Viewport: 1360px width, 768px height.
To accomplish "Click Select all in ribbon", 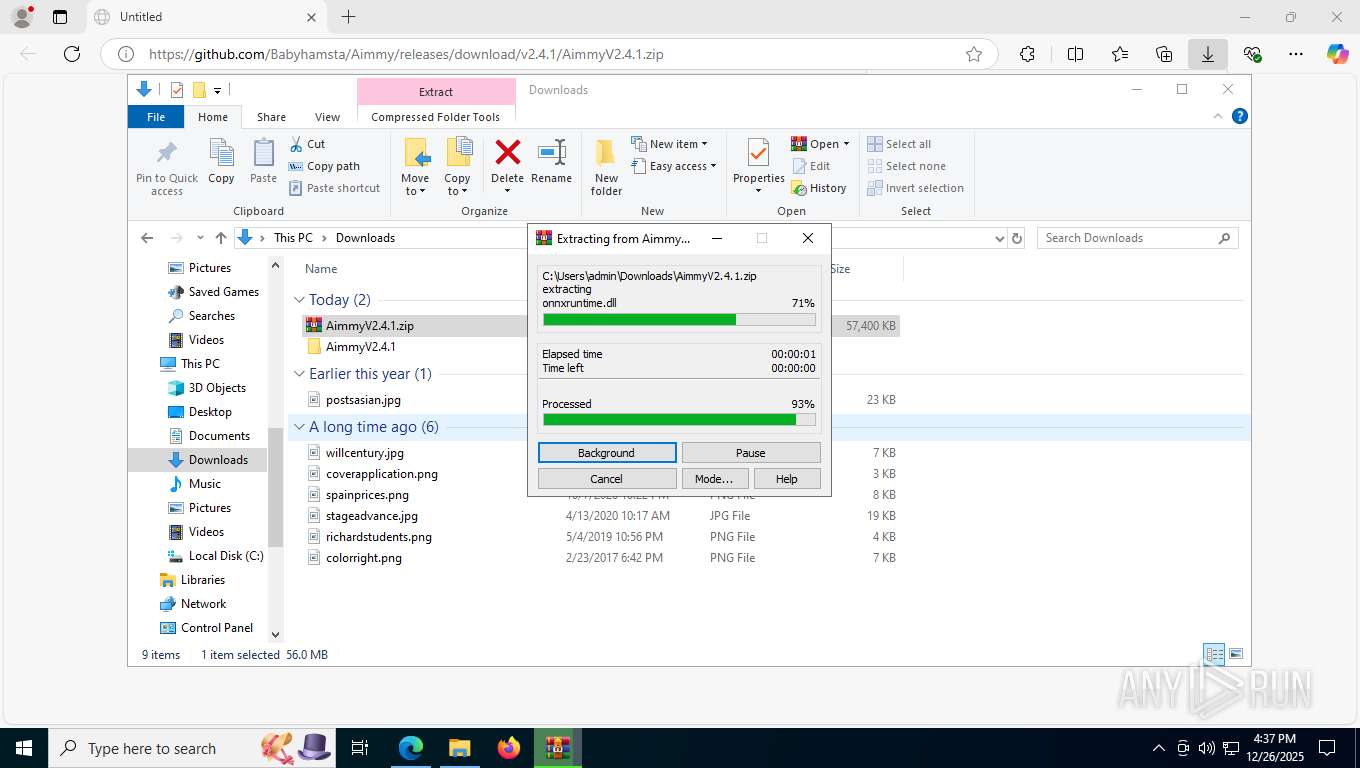I will pos(899,144).
